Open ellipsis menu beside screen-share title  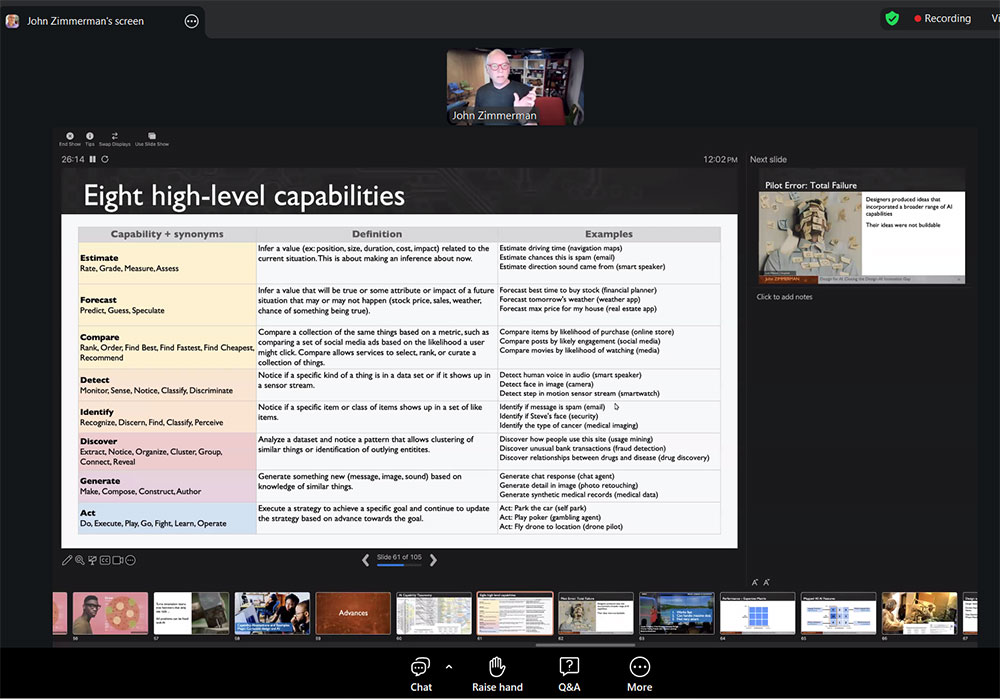(191, 21)
